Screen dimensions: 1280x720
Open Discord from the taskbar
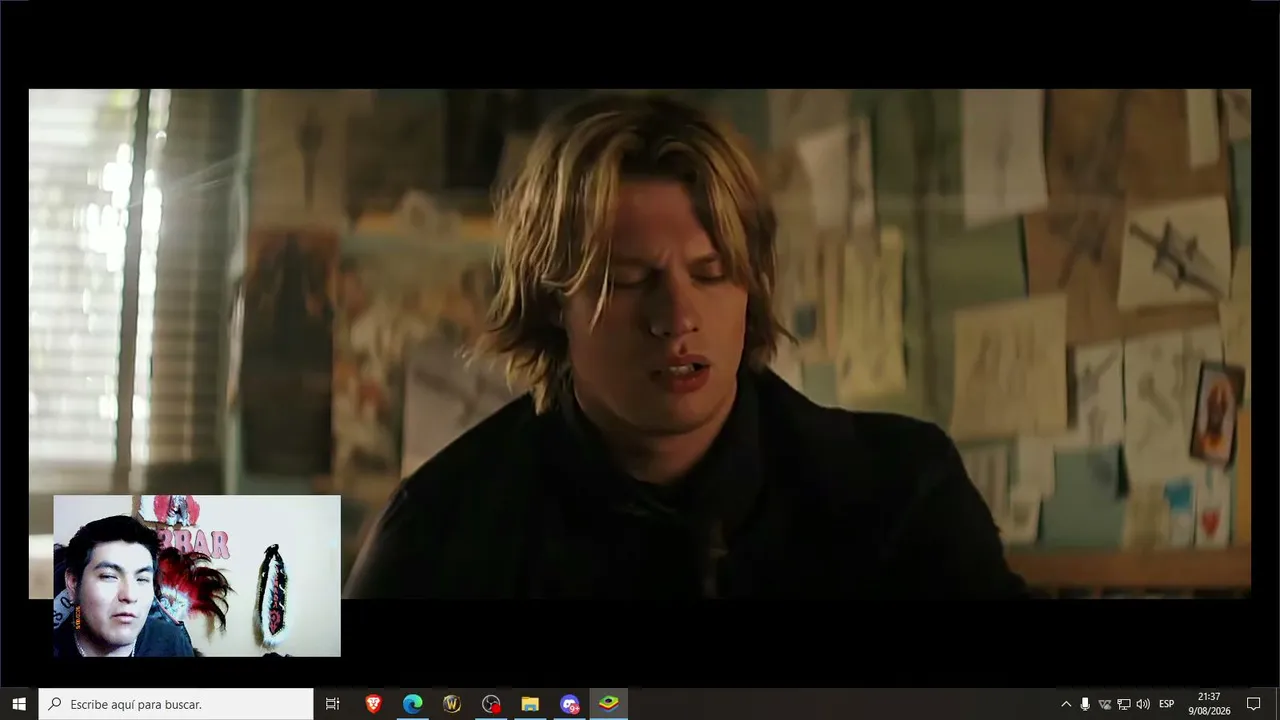tap(569, 704)
